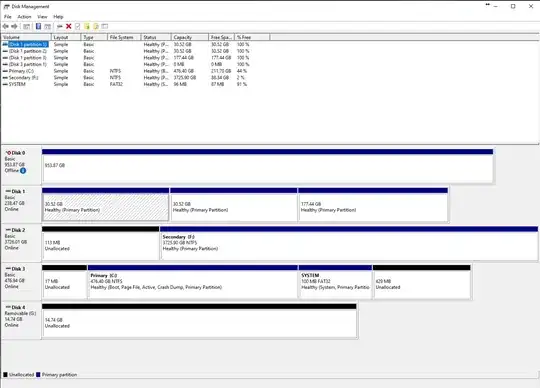Viewport: 540px width, 388px height.
Task: Sort by the Capacity column header
Action: (190, 37)
